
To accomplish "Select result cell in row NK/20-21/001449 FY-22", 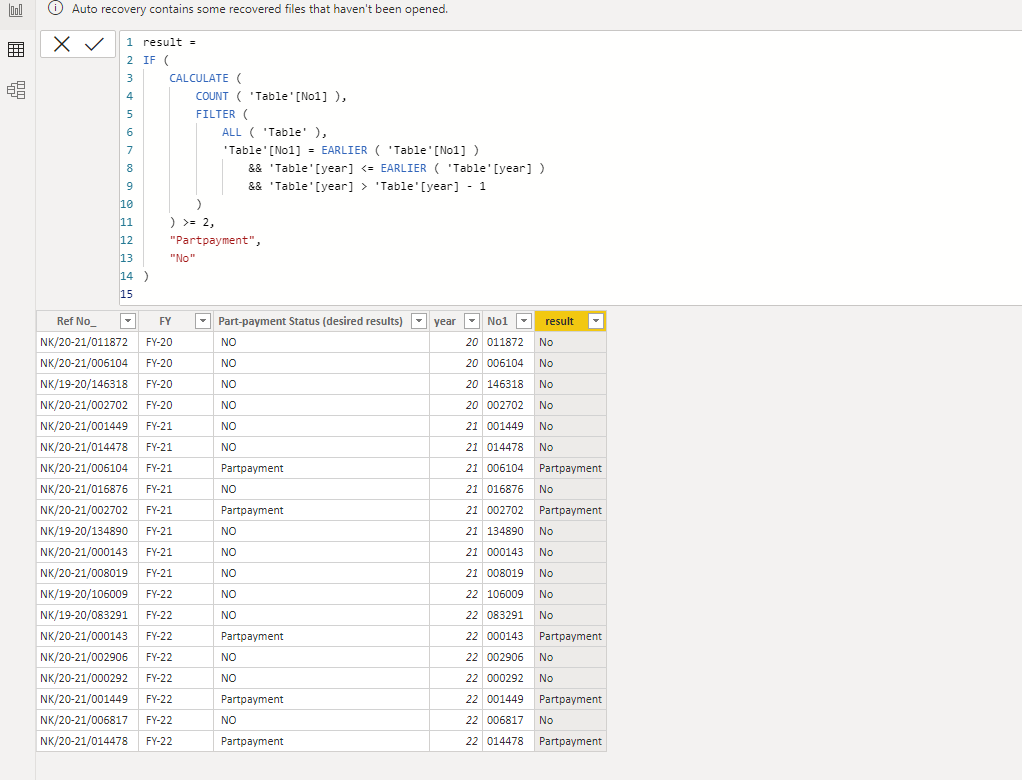I will [x=570, y=699].
